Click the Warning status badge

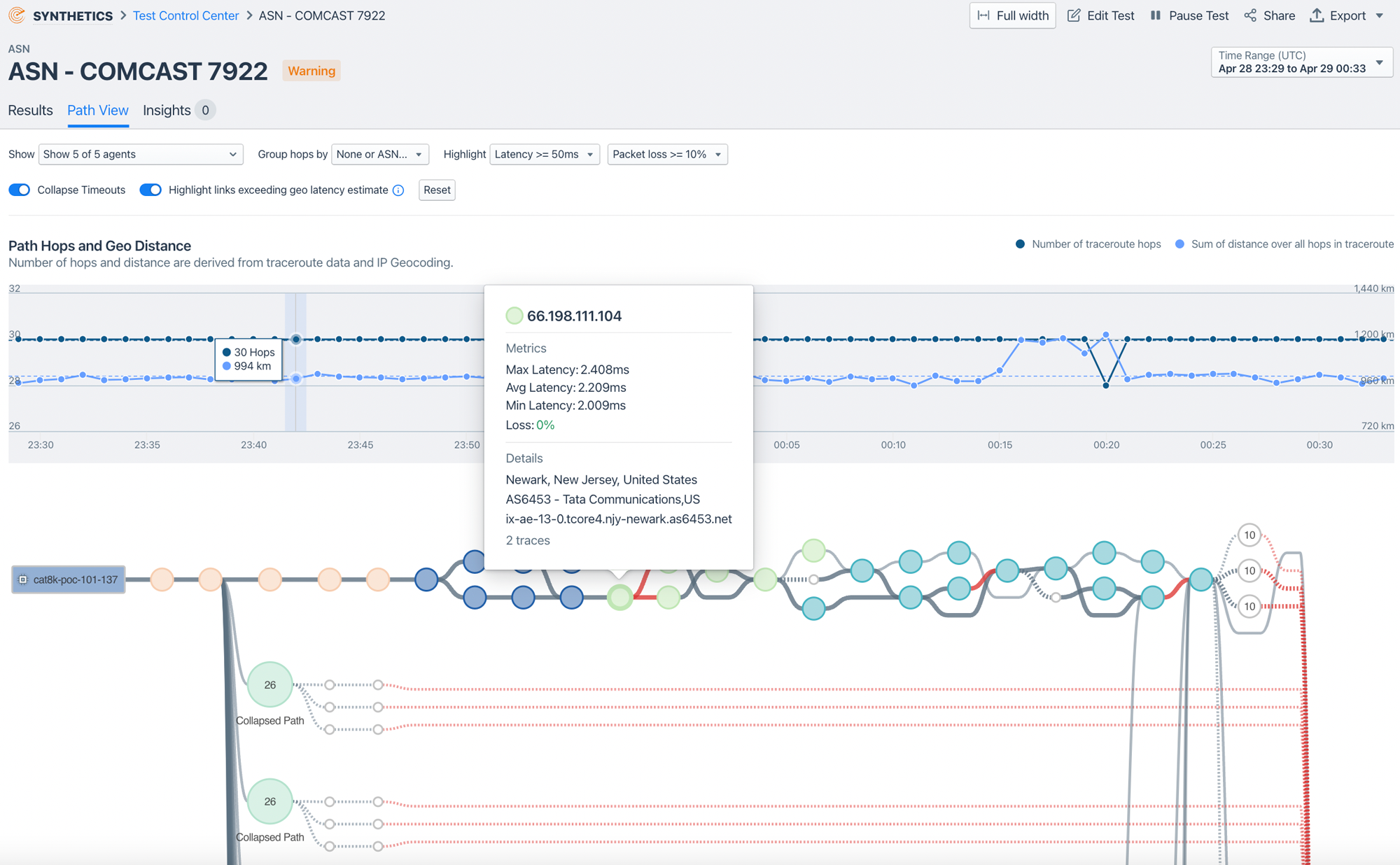tap(313, 70)
